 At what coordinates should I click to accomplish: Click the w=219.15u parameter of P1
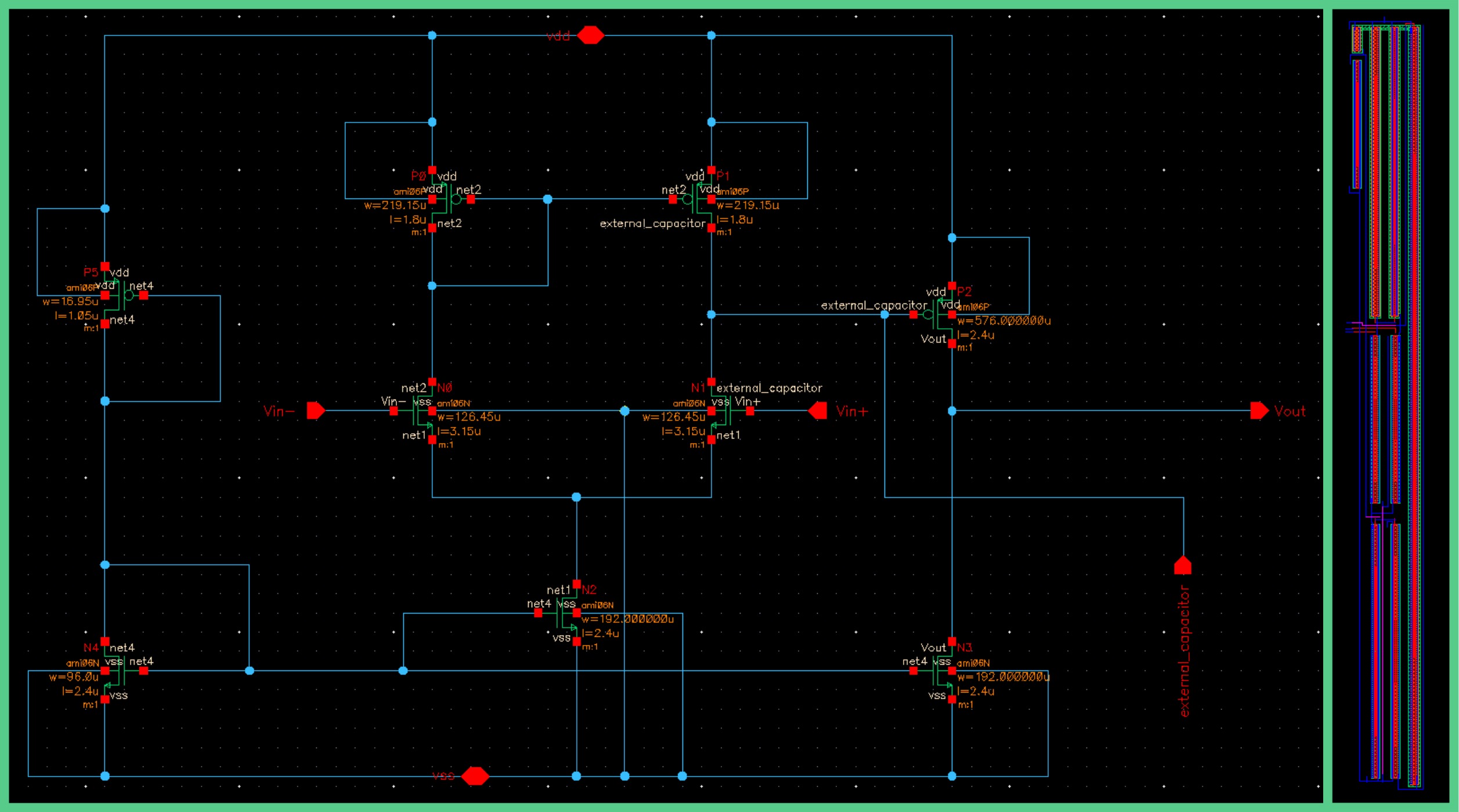(x=748, y=205)
